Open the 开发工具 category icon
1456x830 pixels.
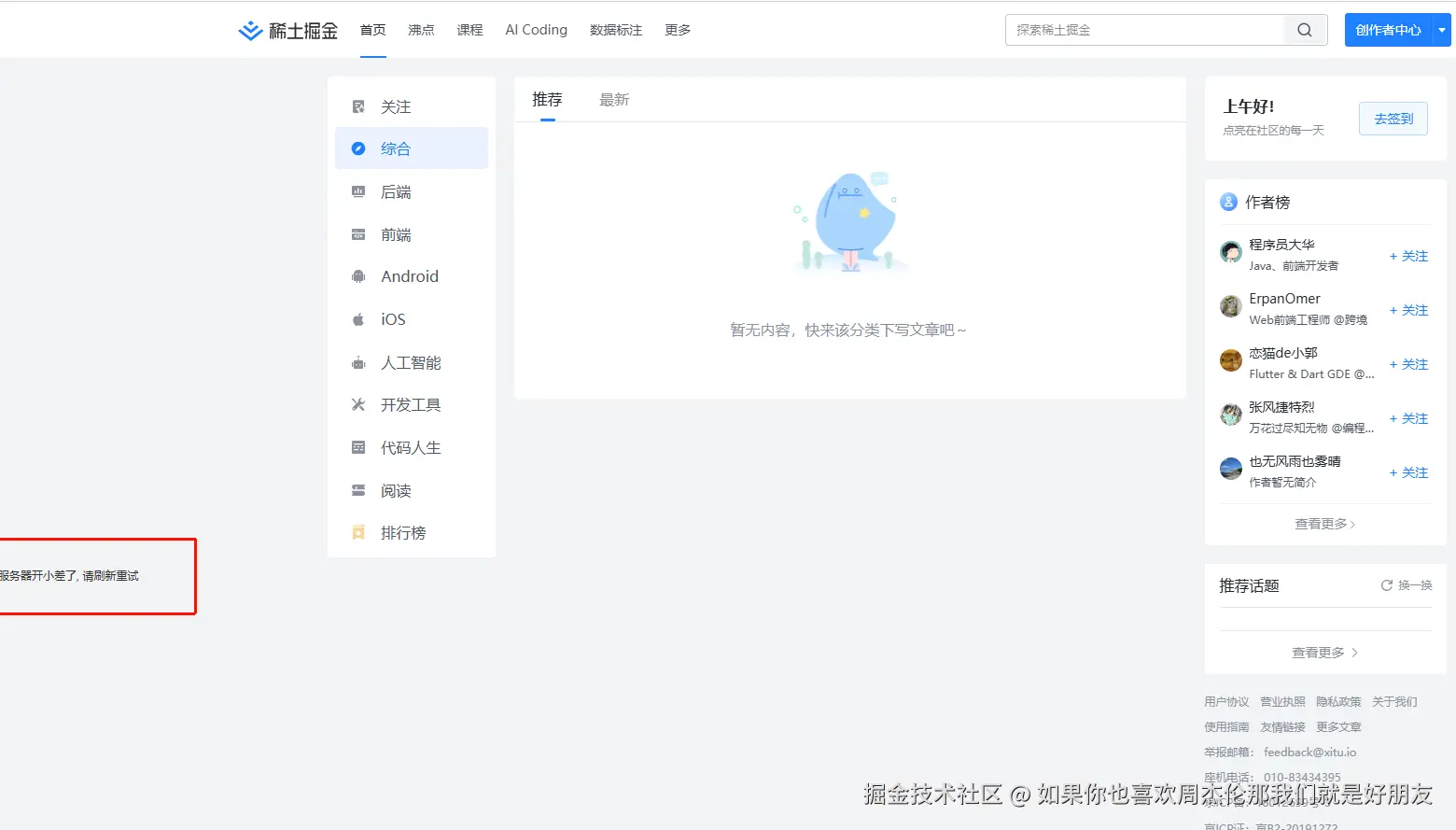[358, 404]
